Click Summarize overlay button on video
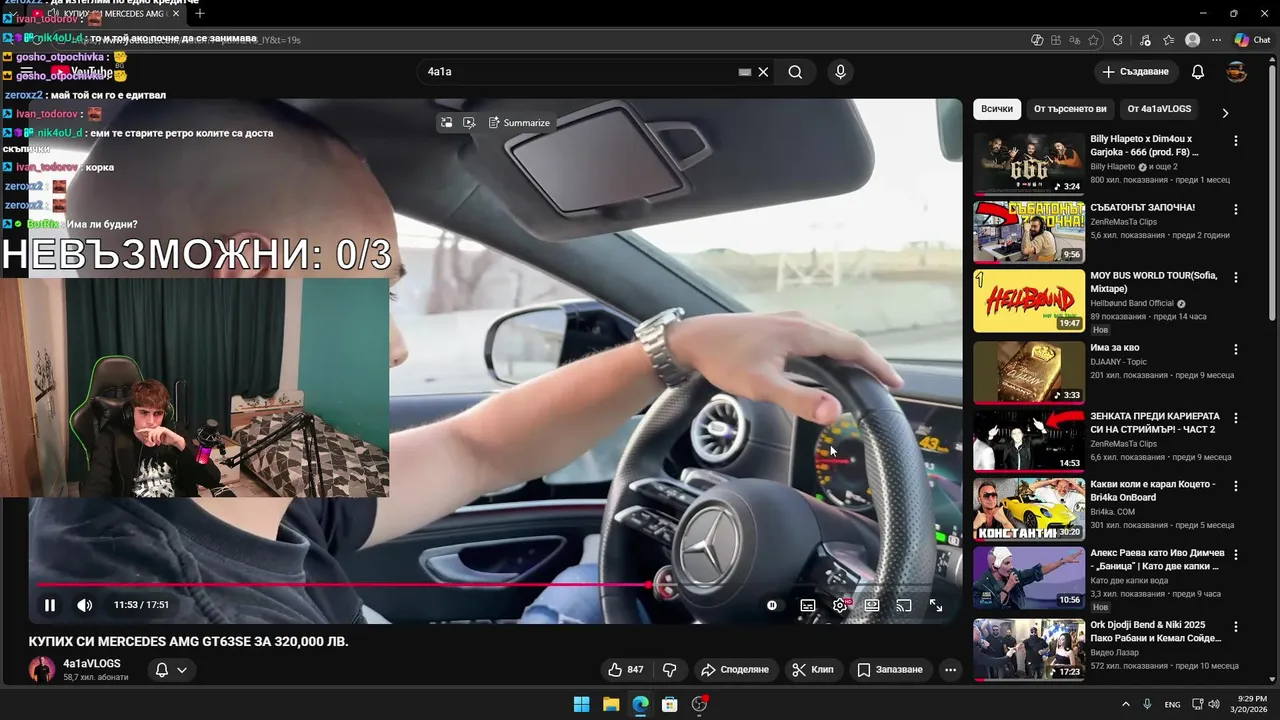Image resolution: width=1280 pixels, height=720 pixels. click(x=519, y=122)
